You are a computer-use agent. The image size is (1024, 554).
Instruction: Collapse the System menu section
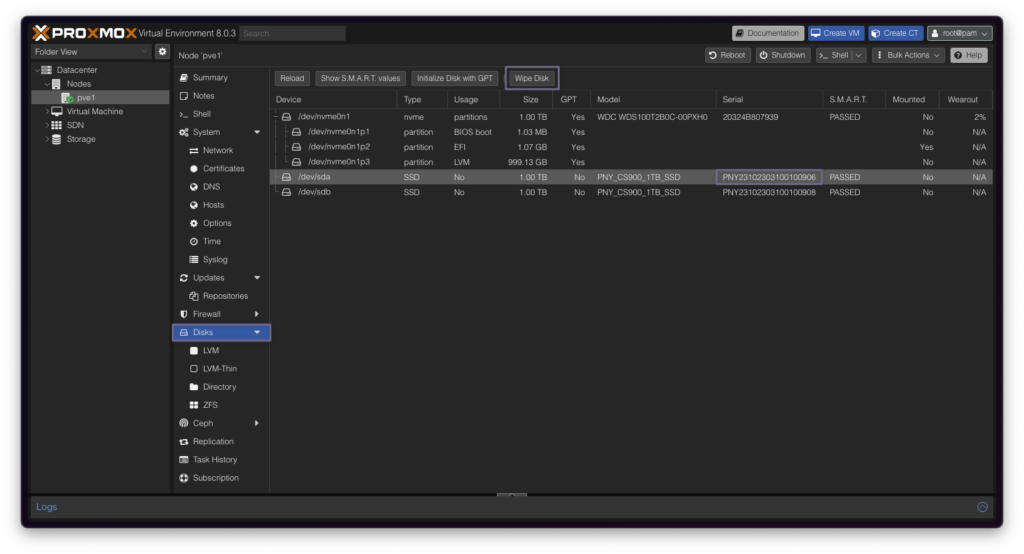pyautogui.click(x=257, y=132)
